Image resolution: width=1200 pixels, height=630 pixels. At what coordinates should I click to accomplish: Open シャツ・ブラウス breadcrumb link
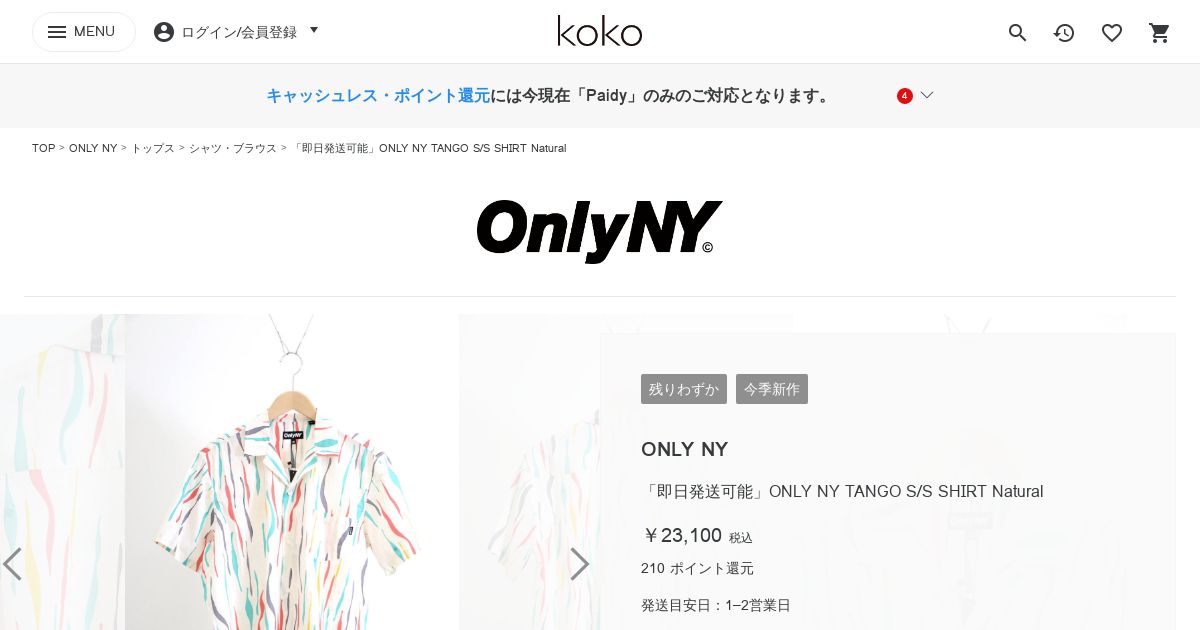pos(233,148)
